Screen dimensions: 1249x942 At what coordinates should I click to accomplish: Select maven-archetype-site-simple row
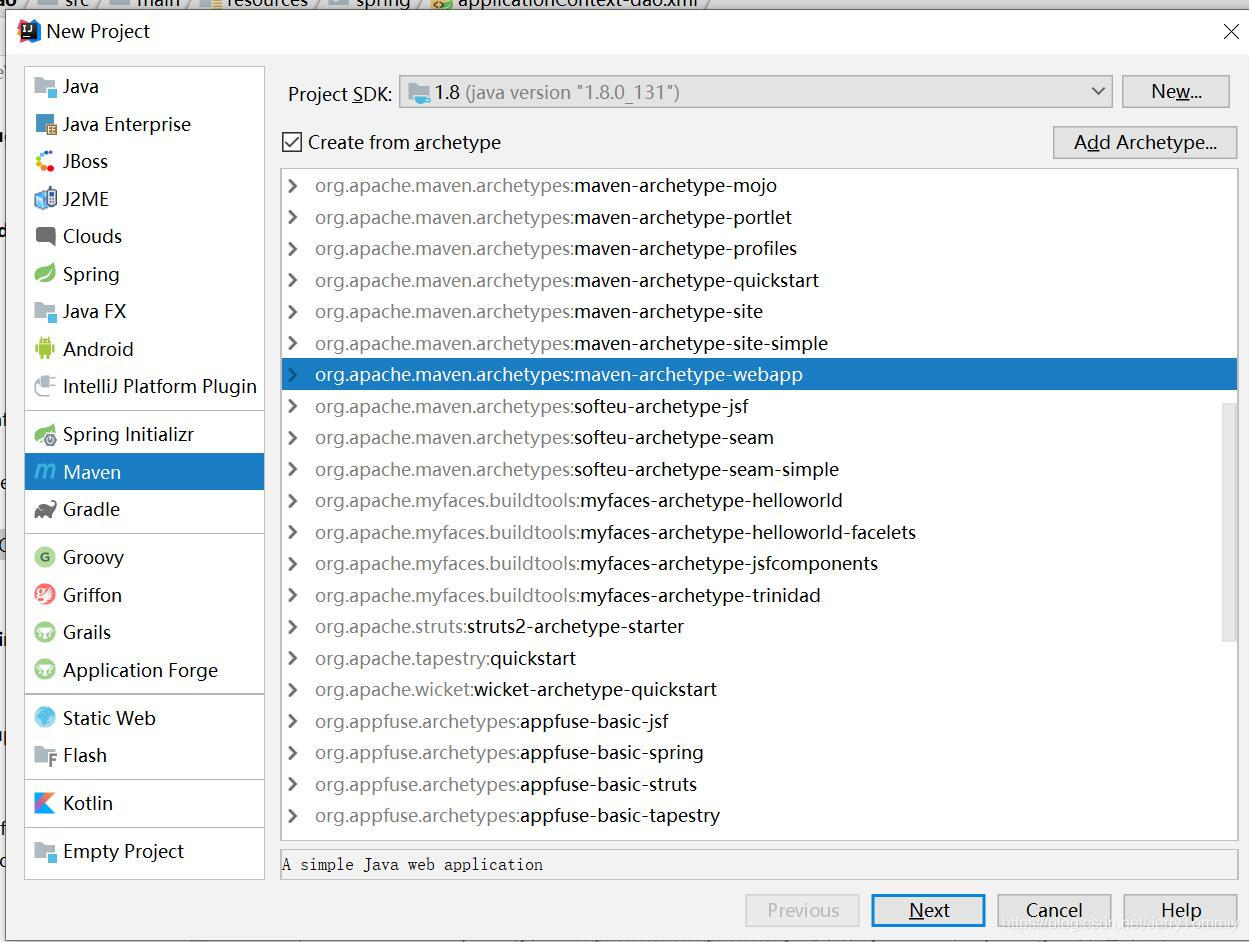tap(759, 343)
